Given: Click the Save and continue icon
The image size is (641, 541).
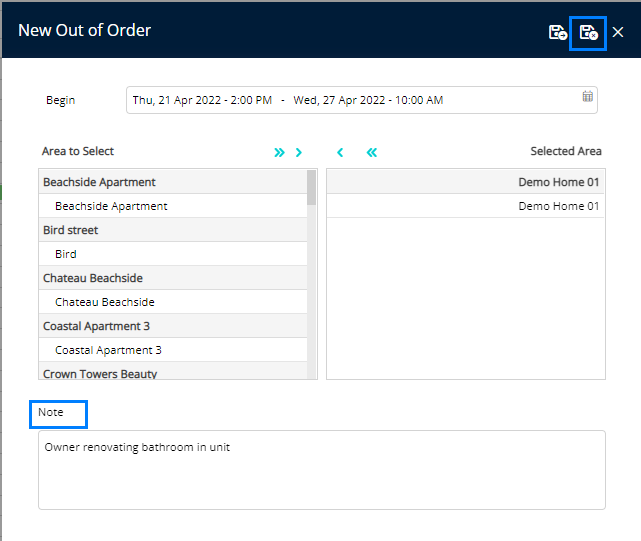Looking at the screenshot, I should click(x=558, y=32).
